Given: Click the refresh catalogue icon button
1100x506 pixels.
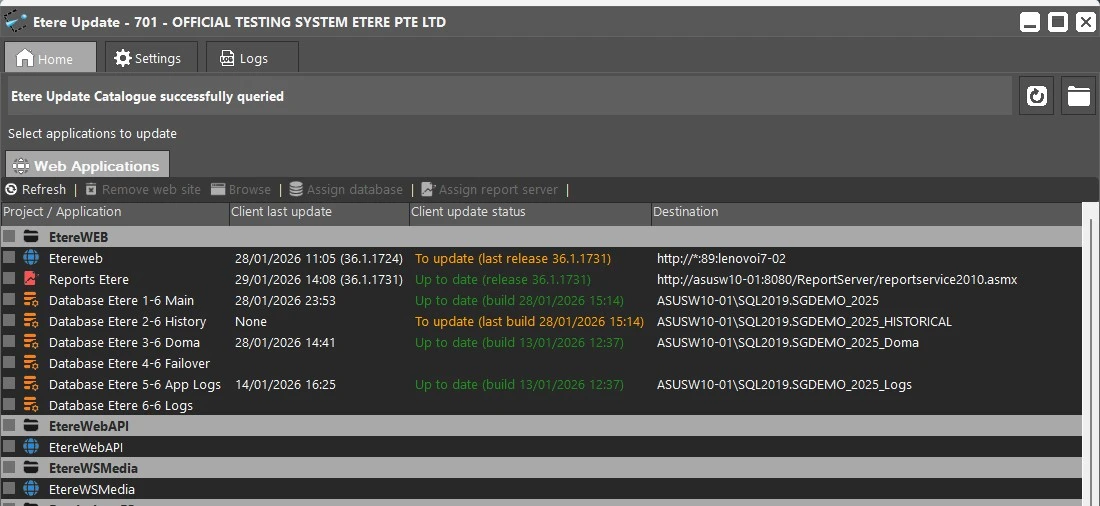Looking at the screenshot, I should (1037, 96).
